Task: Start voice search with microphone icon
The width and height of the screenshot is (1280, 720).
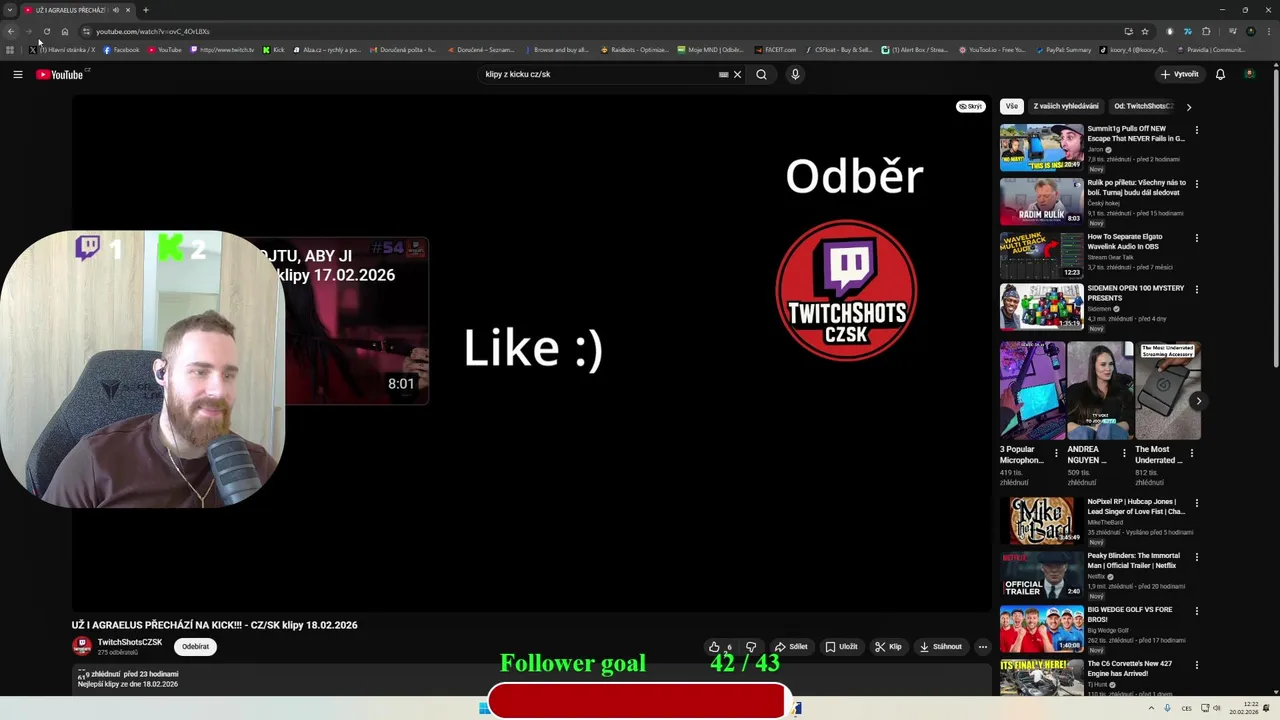Action: 795,74
